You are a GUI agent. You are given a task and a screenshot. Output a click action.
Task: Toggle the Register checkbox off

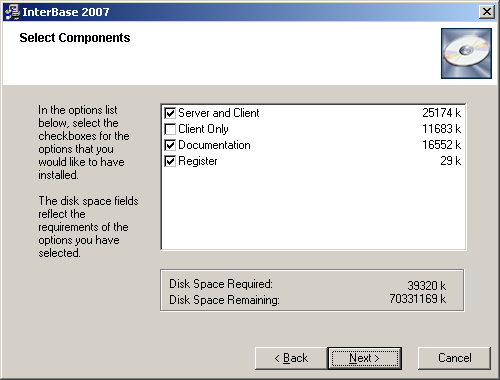pos(170,161)
